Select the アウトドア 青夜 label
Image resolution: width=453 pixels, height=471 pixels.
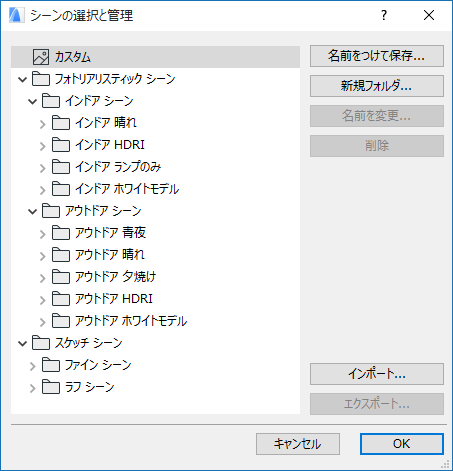[110, 233]
